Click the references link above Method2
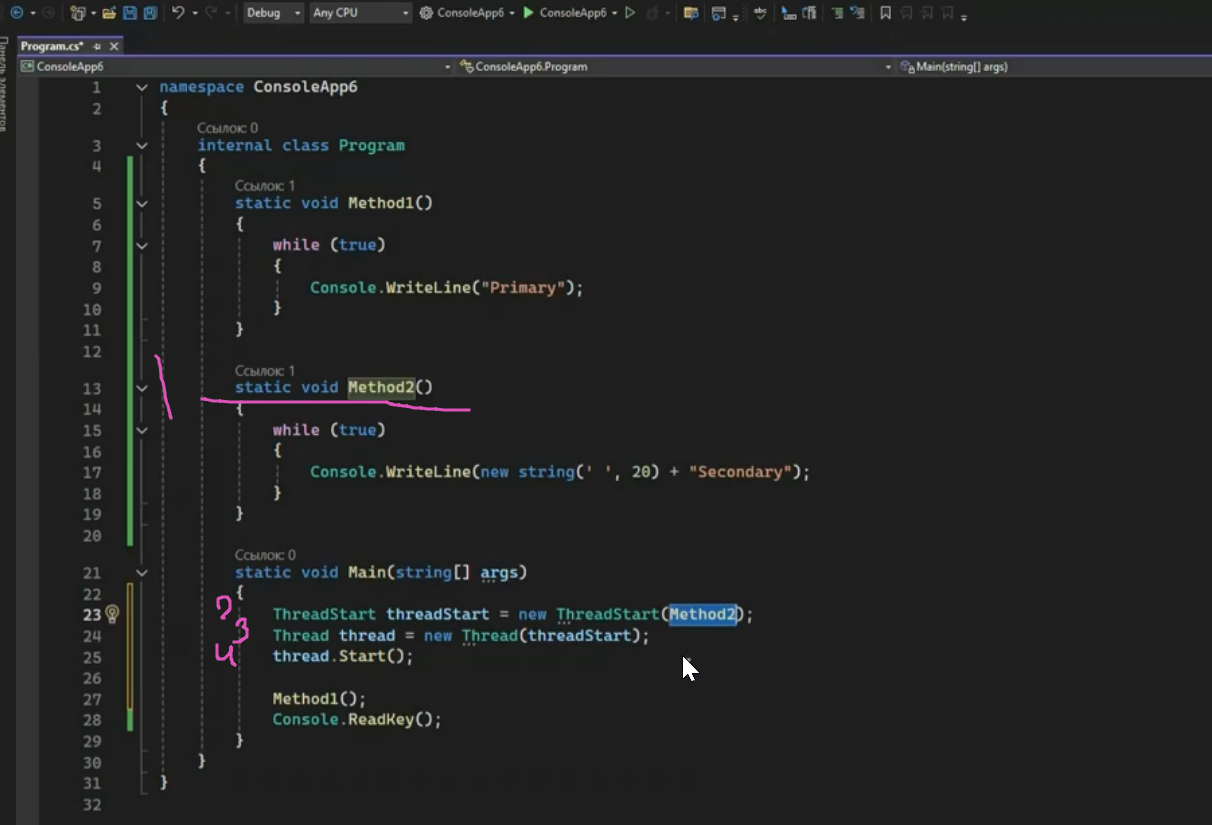The height and width of the screenshot is (825, 1212). click(x=265, y=370)
